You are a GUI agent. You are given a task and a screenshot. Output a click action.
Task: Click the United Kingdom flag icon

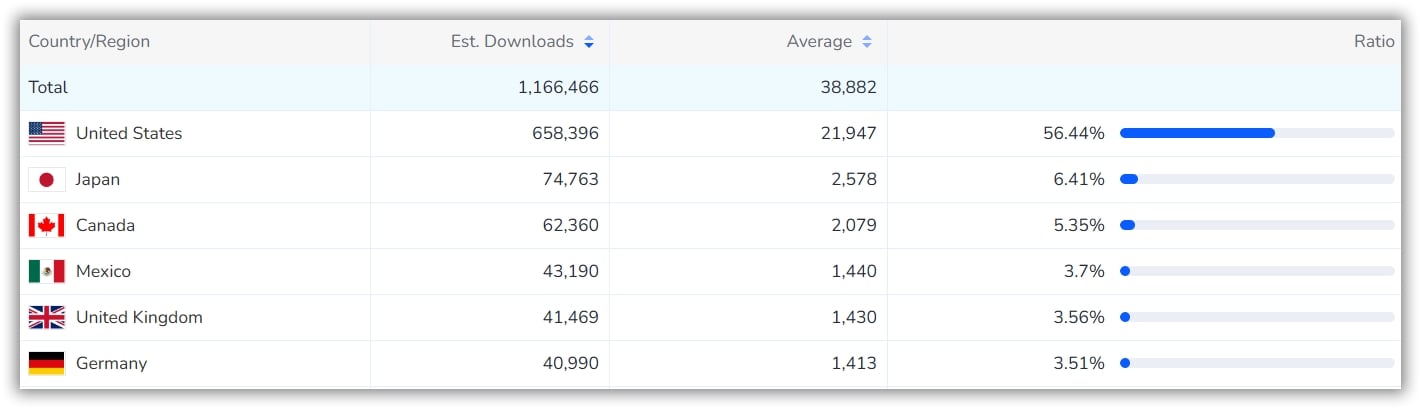coord(47,317)
